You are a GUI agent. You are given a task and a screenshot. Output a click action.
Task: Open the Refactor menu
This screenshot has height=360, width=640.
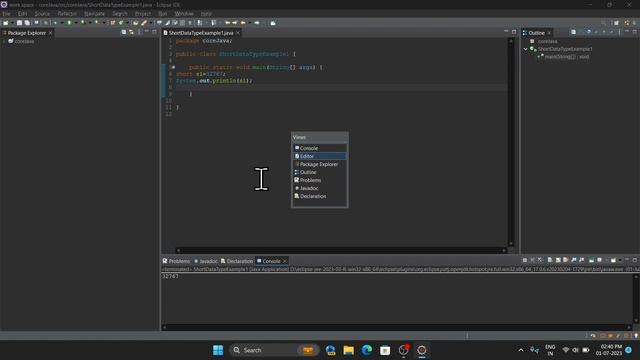(x=67, y=13)
